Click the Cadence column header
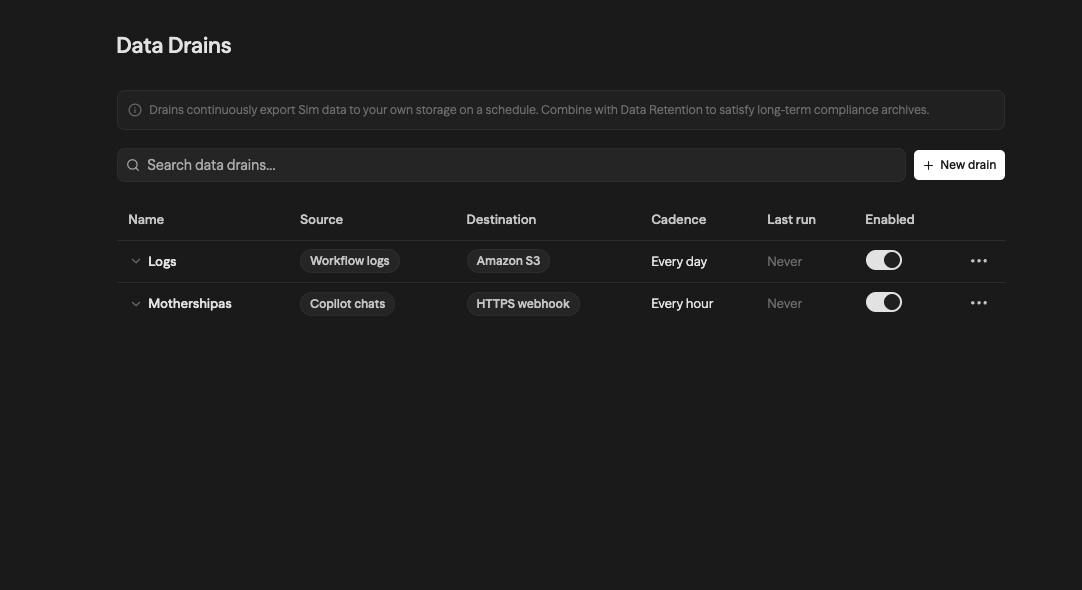 coord(678,219)
